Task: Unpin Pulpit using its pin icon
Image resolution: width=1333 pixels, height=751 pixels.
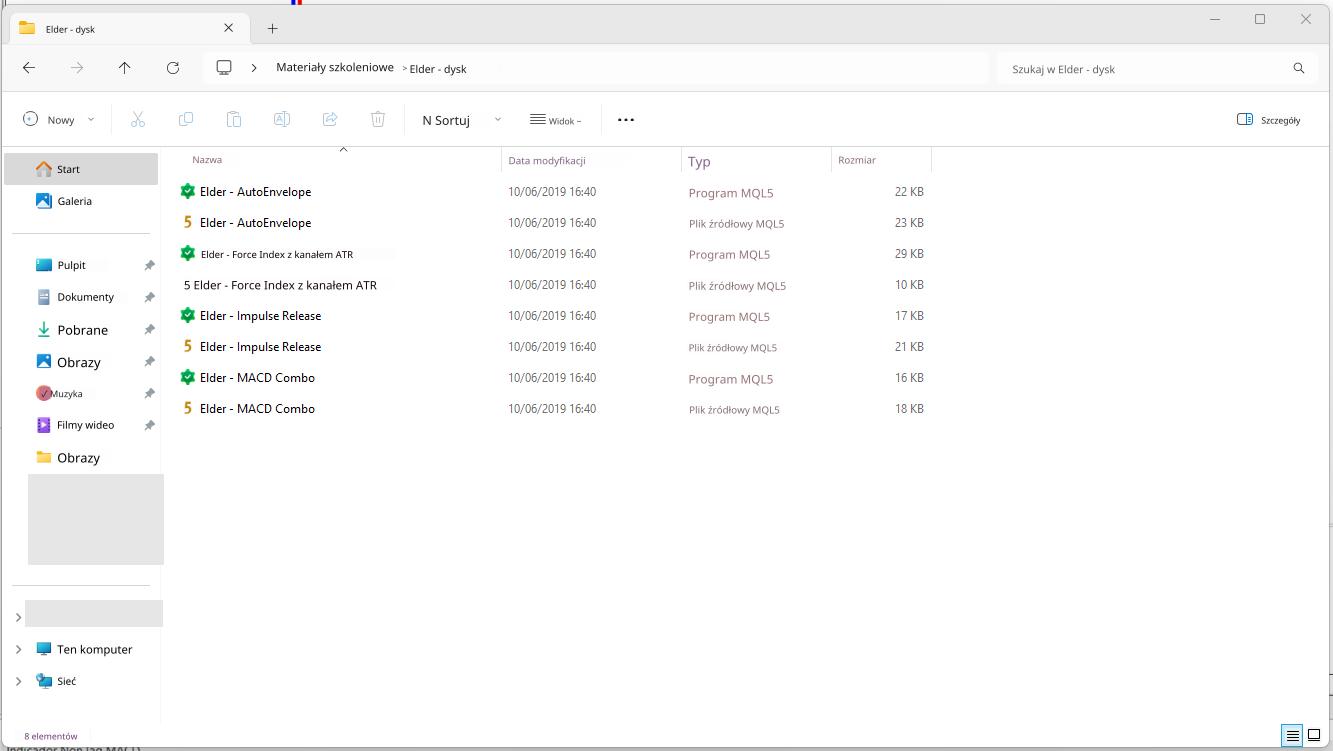Action: click(x=149, y=265)
